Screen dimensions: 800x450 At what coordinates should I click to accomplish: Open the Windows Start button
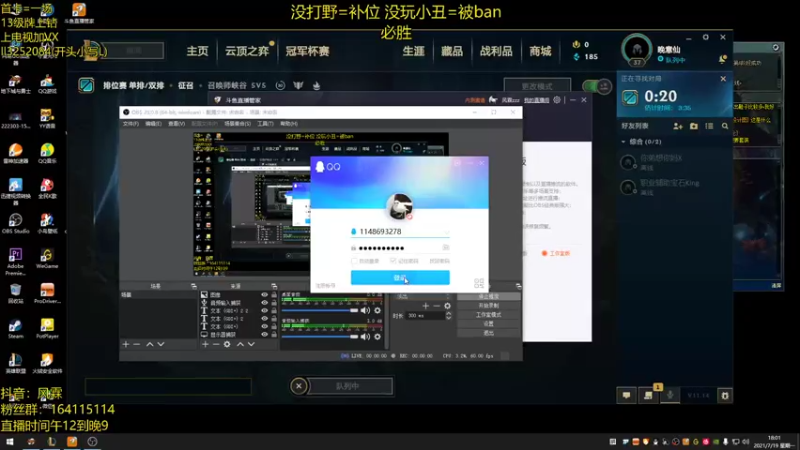point(10,442)
